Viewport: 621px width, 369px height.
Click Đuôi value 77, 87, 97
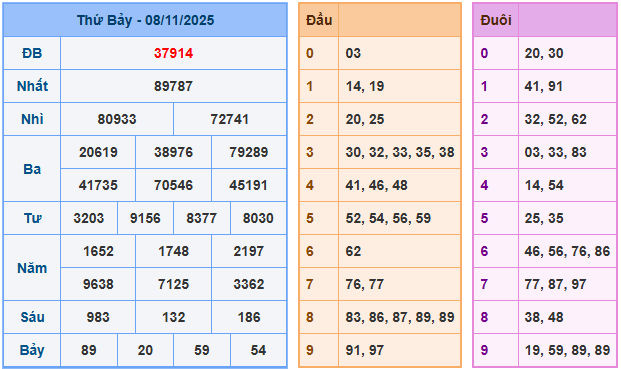click(556, 284)
